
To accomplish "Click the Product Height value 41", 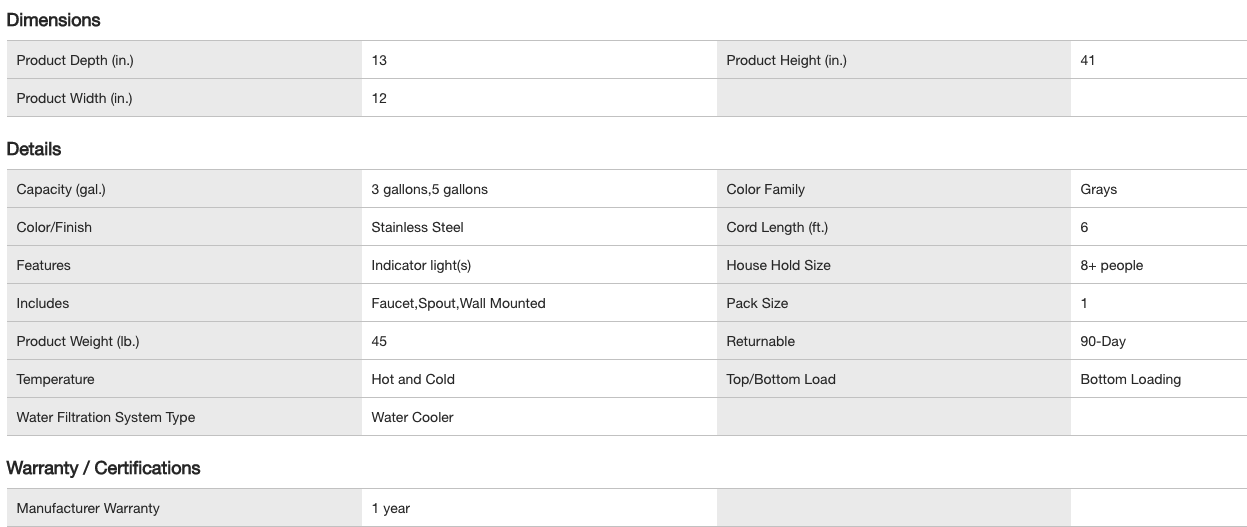I will (x=1088, y=60).
